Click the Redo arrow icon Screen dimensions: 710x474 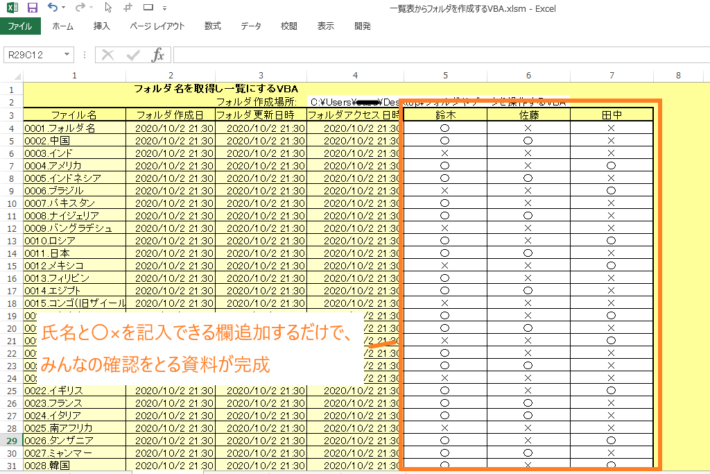pos(80,7)
